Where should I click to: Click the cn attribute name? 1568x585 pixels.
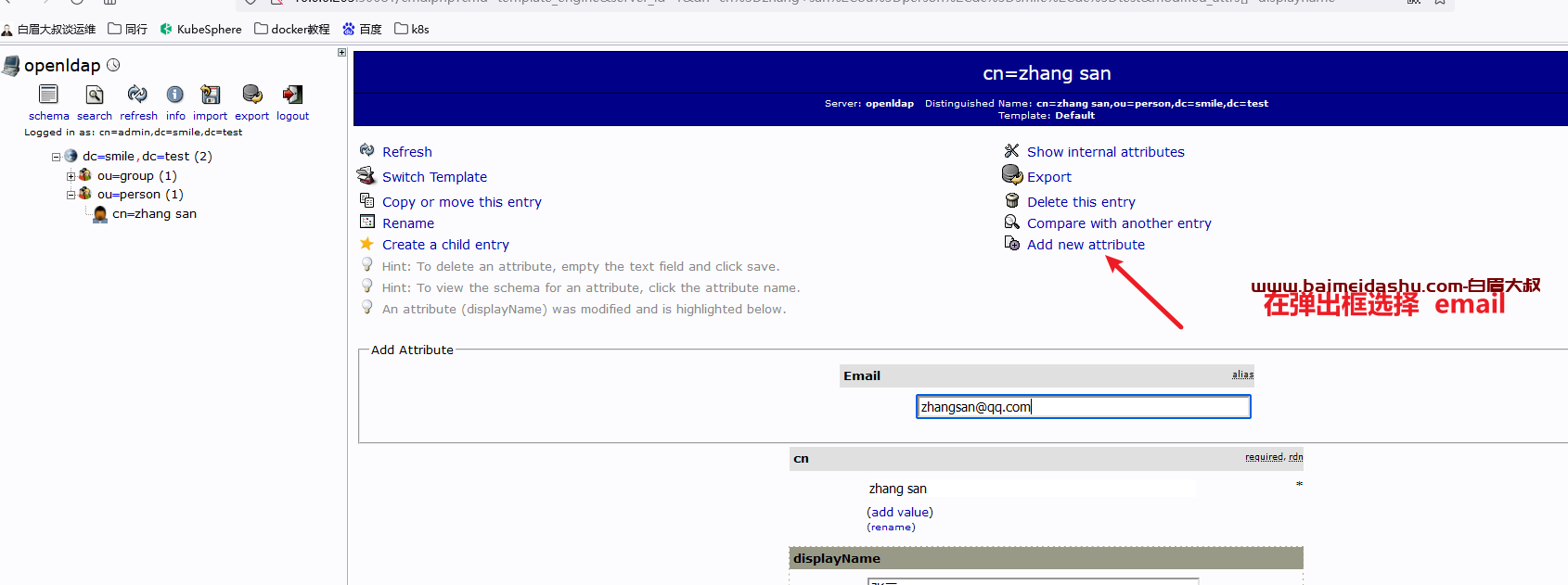click(x=801, y=458)
